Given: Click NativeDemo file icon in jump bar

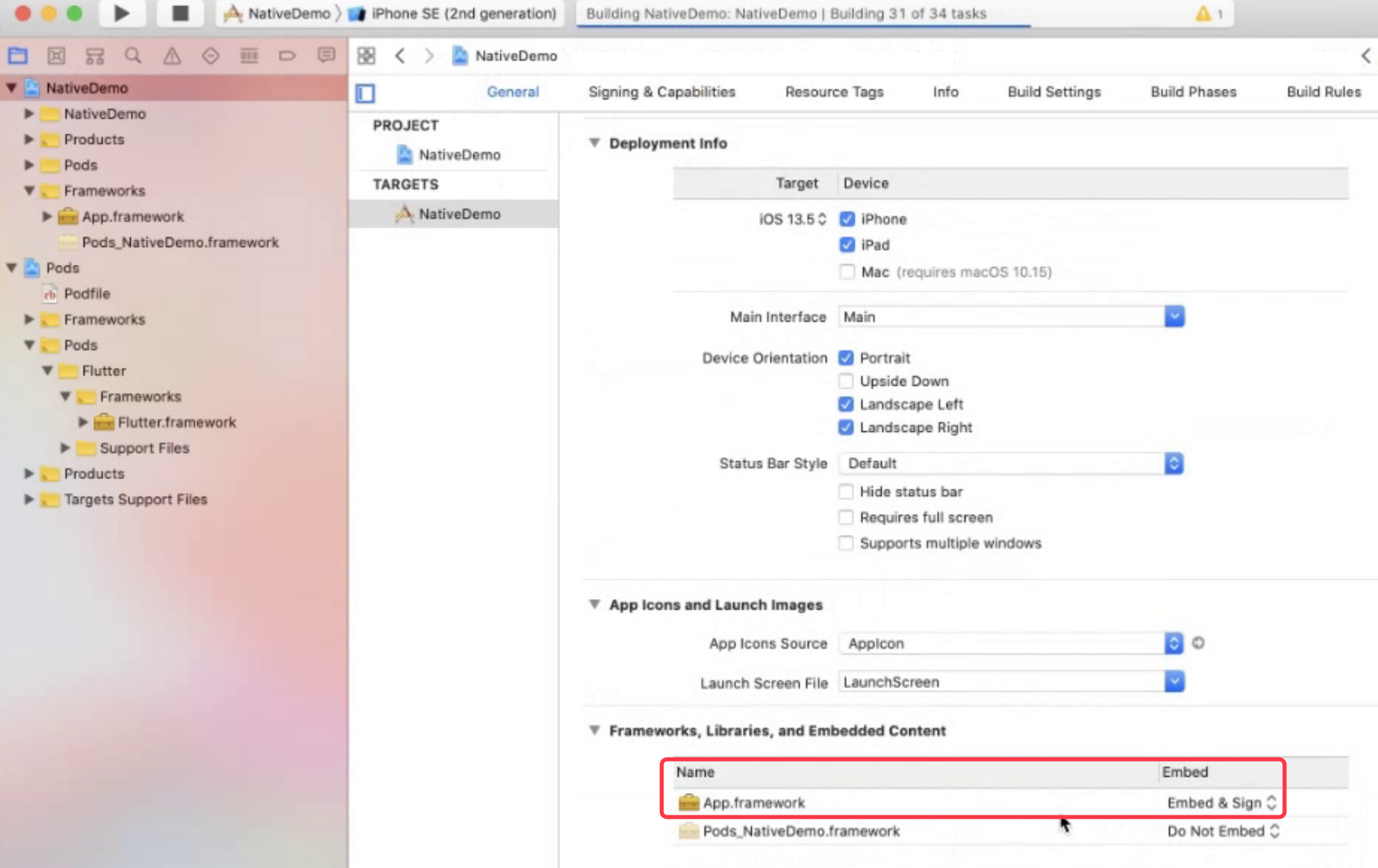Looking at the screenshot, I should 460,55.
